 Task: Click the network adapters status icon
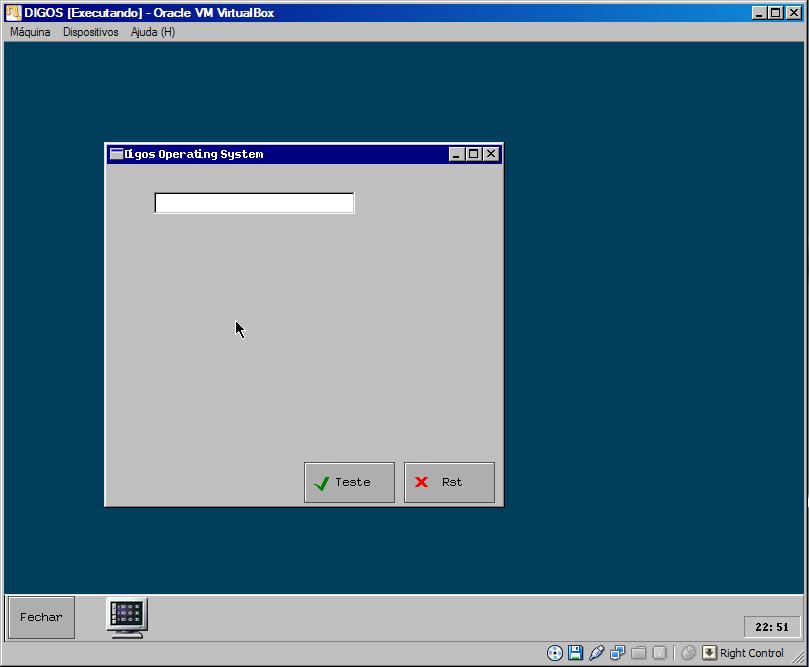coord(618,653)
